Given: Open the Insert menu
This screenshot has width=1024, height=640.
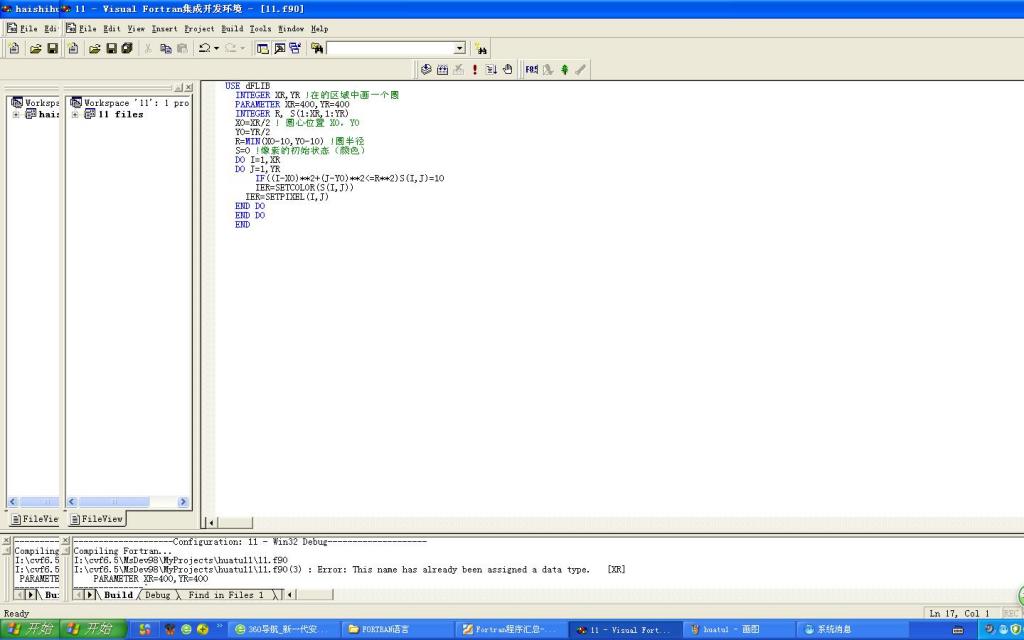Looking at the screenshot, I should coord(164,29).
